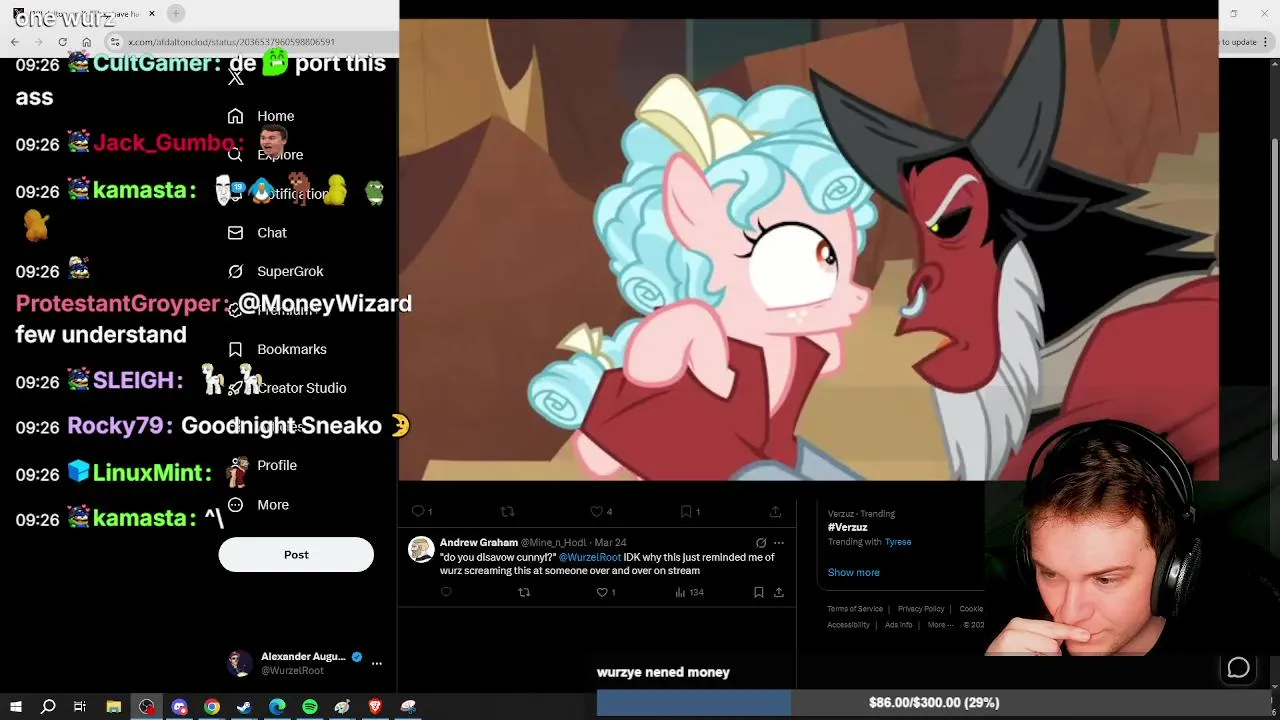Open account switcher dots beside @WurzelRoot

[x=377, y=663]
